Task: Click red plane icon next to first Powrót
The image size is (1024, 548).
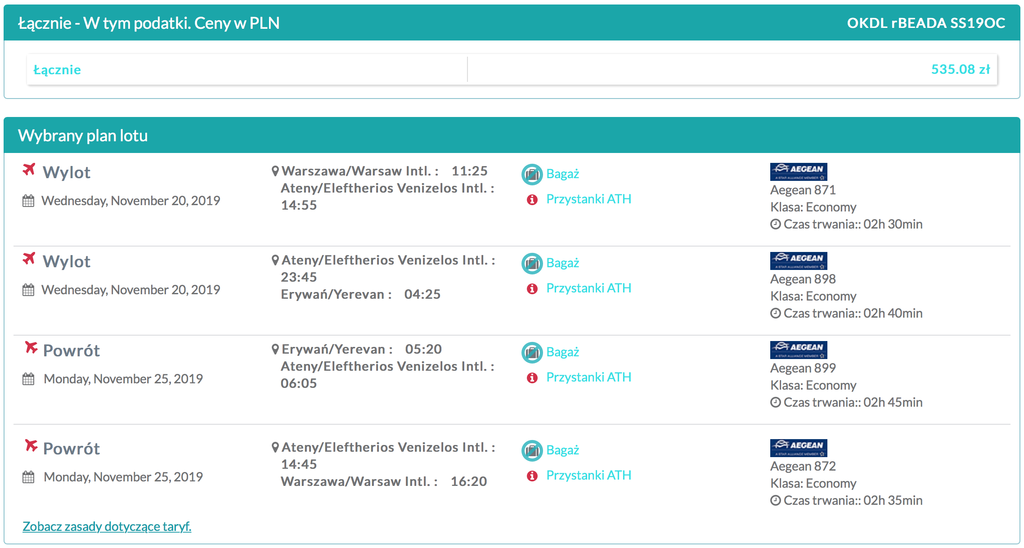Action: (x=30, y=347)
